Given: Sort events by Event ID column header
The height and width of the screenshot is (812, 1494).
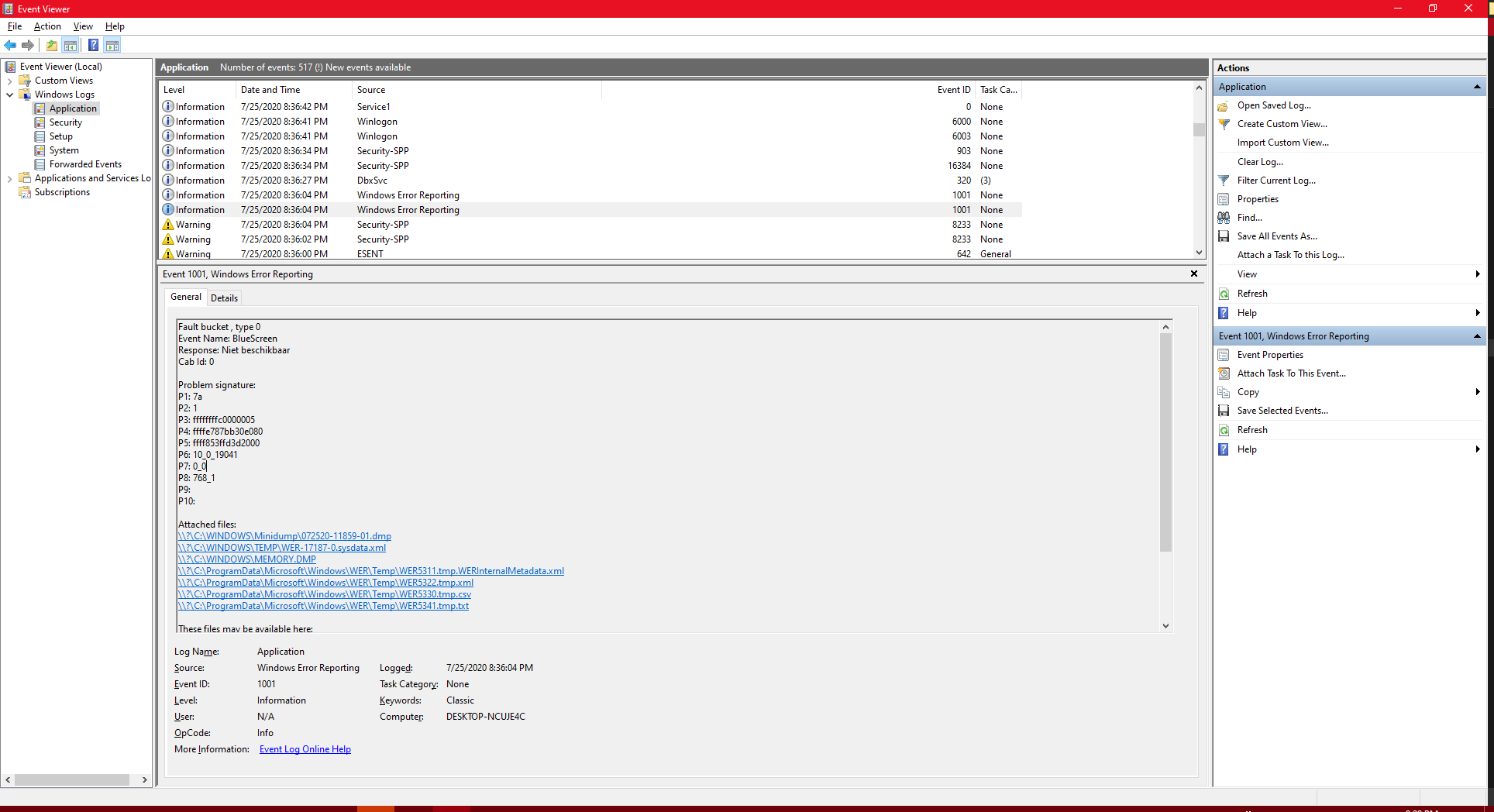Looking at the screenshot, I should pyautogui.click(x=954, y=90).
